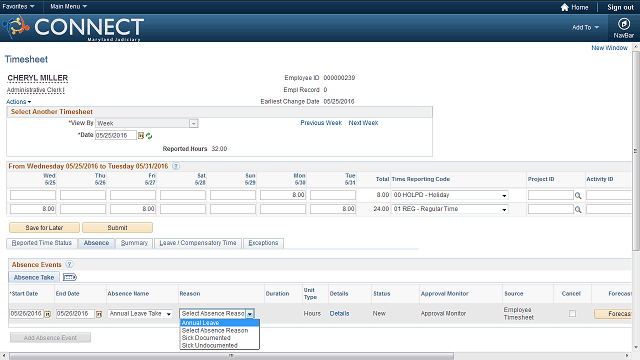Click Holiday row Monday 5/30 hours field
The height and width of the screenshot is (360, 640).
click(x=283, y=195)
